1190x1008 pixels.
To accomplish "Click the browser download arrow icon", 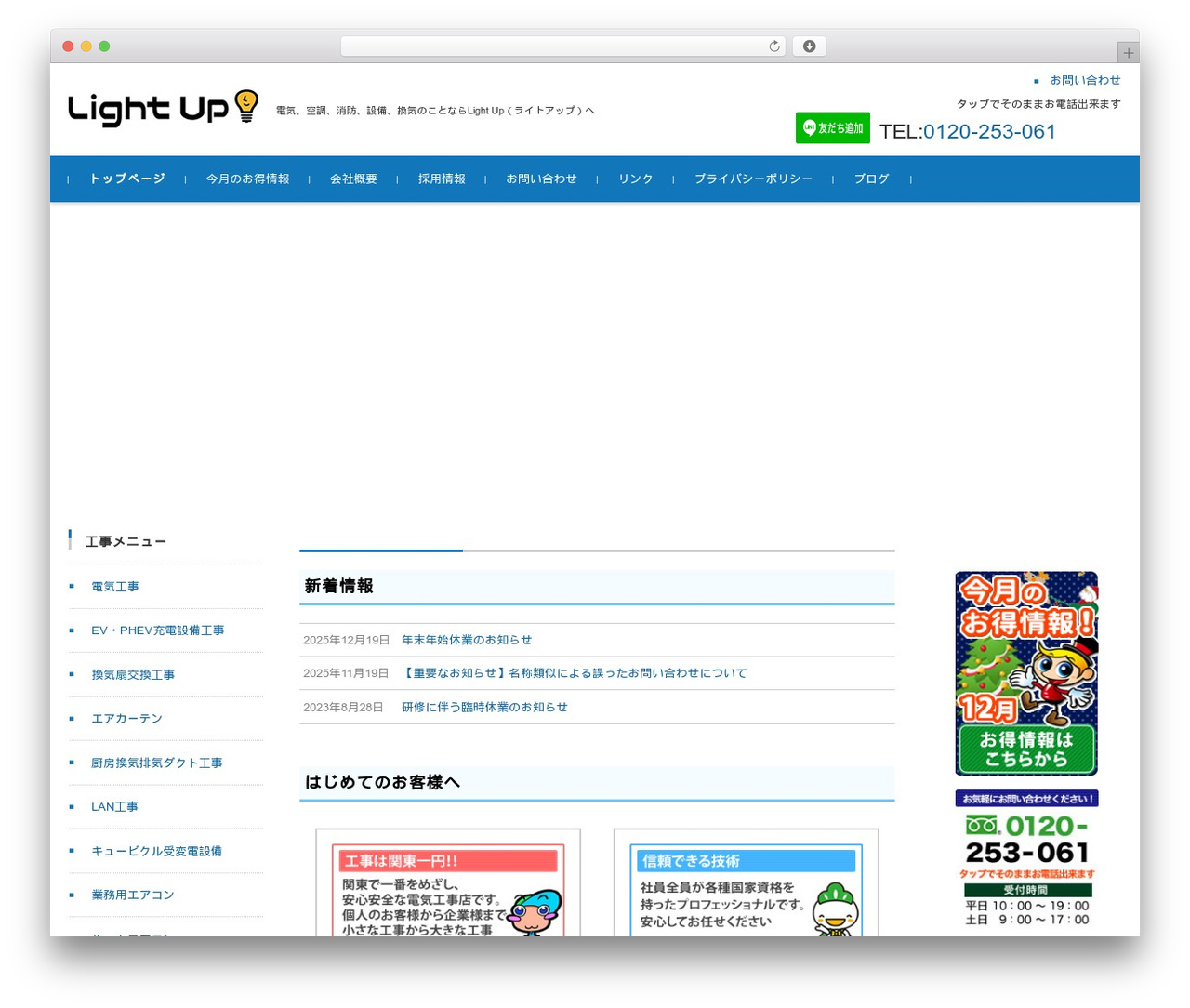I will click(809, 46).
